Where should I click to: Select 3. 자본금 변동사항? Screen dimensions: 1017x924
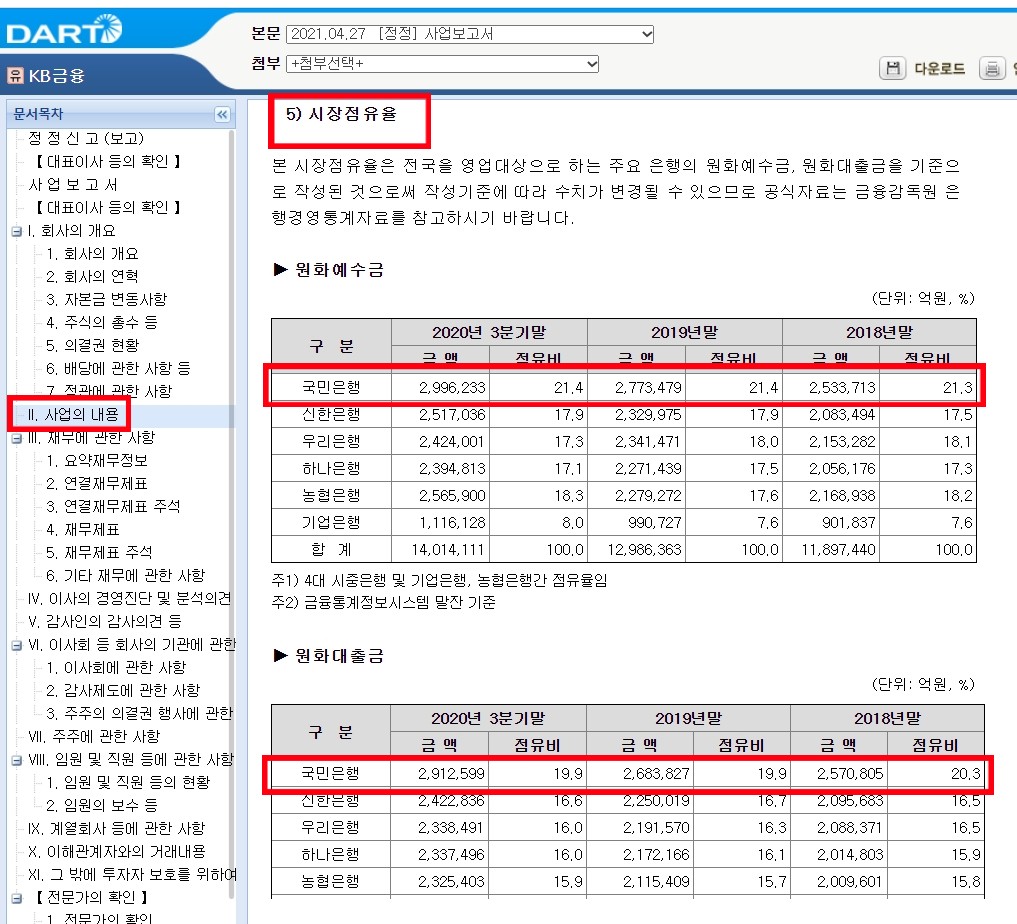pyautogui.click(x=106, y=299)
